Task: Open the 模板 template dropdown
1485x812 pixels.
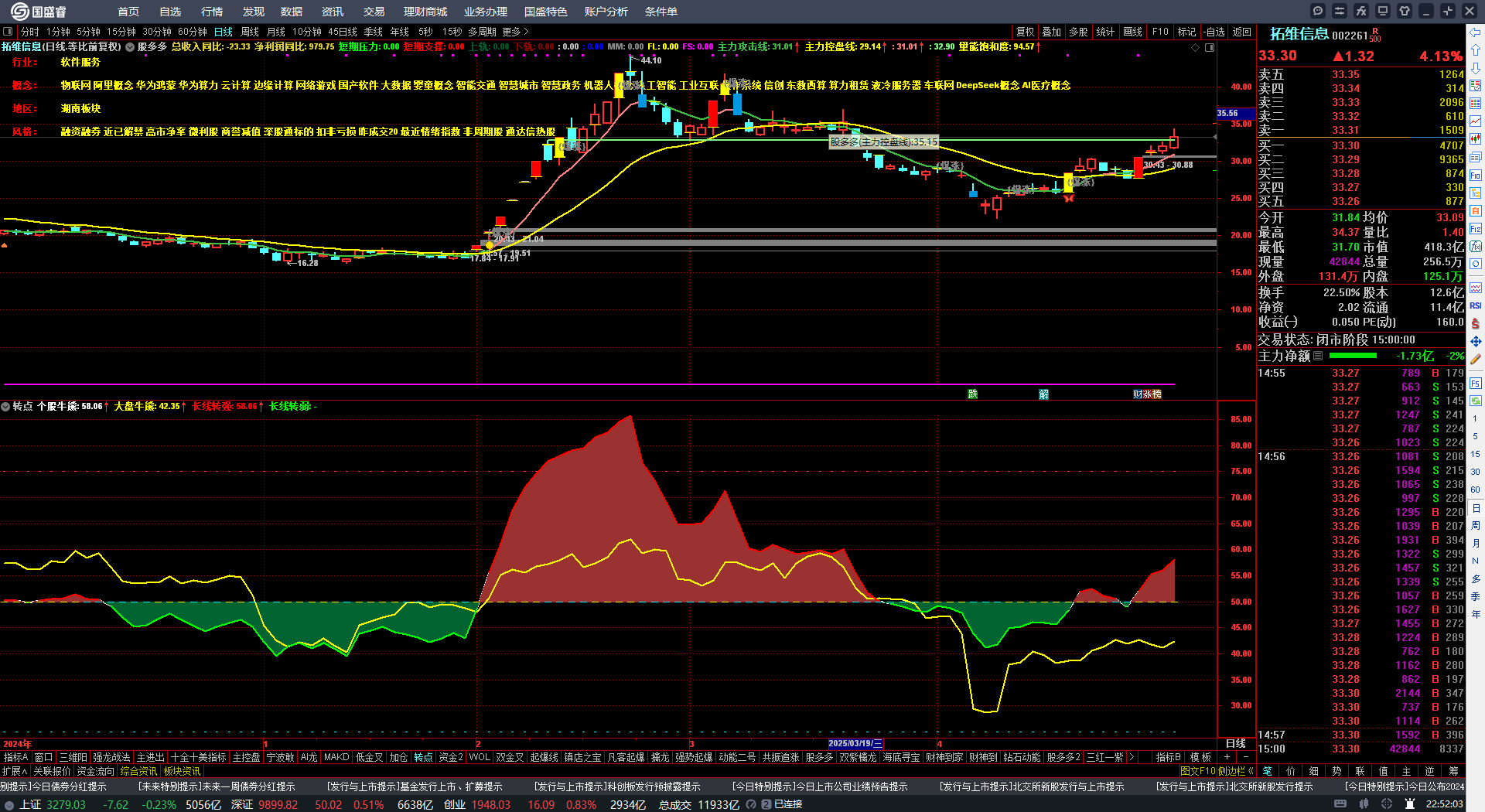Action: (x=1200, y=757)
